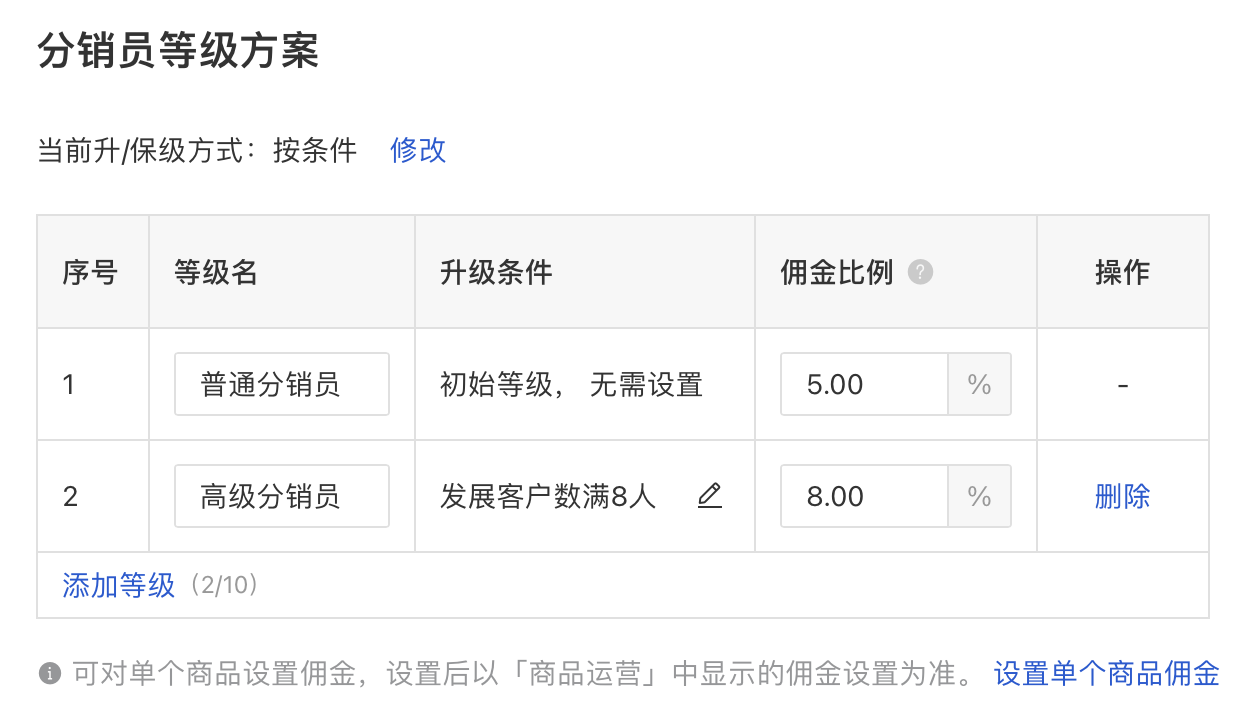This screenshot has width=1256, height=726.
Task: Click the 初始等级, 无需设置 condition text
Action: (x=571, y=384)
